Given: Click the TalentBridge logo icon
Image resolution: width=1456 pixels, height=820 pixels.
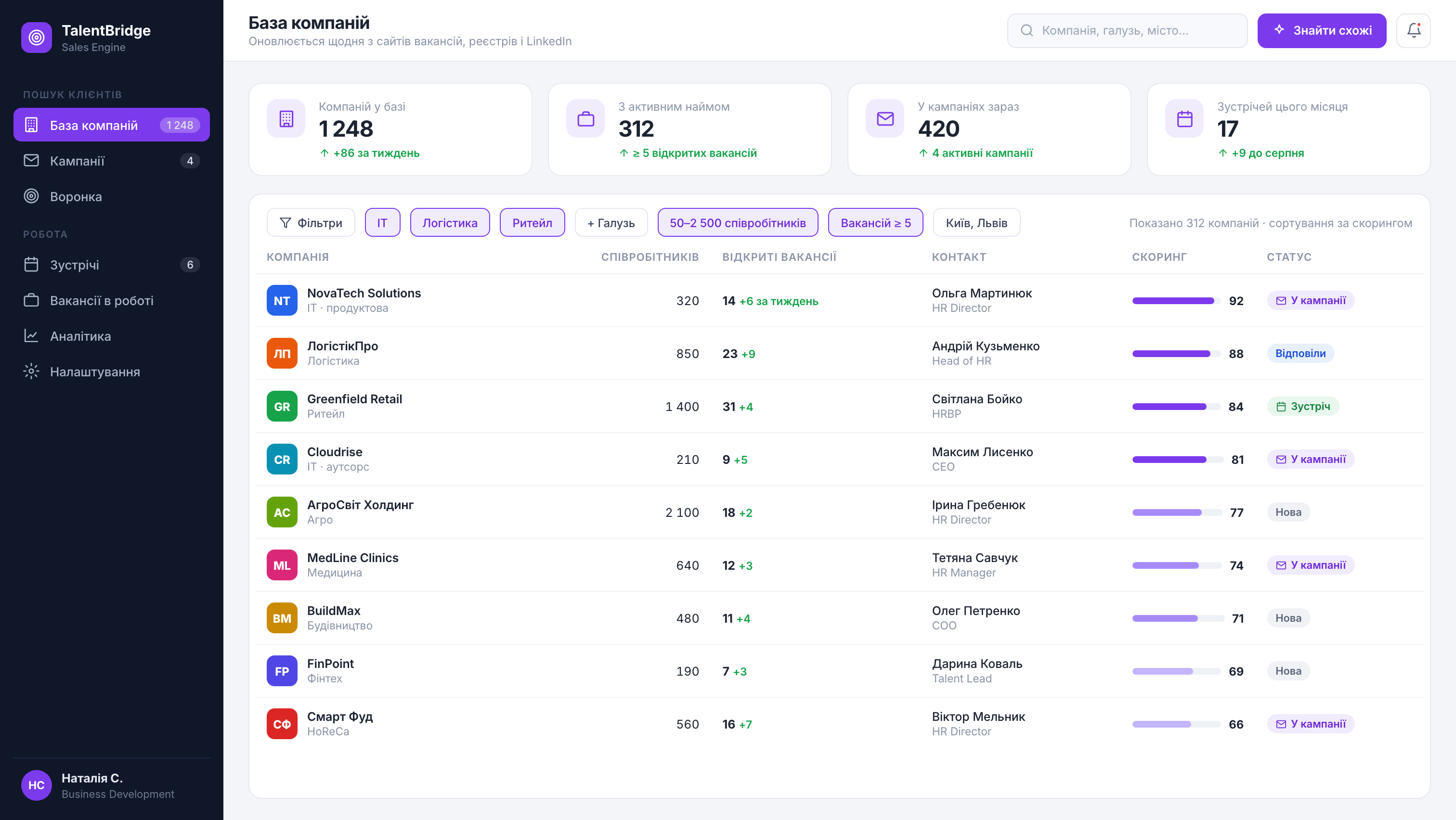Looking at the screenshot, I should point(36,38).
